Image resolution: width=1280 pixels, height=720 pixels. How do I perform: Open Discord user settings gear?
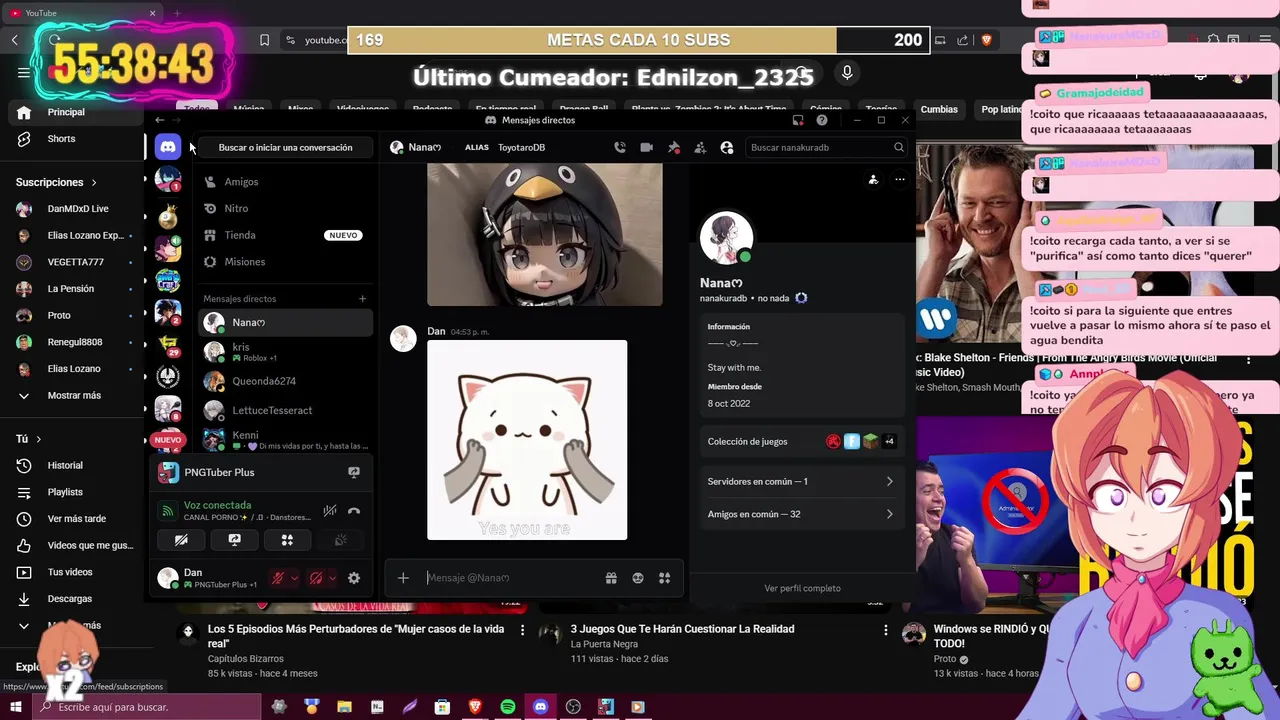(x=354, y=578)
